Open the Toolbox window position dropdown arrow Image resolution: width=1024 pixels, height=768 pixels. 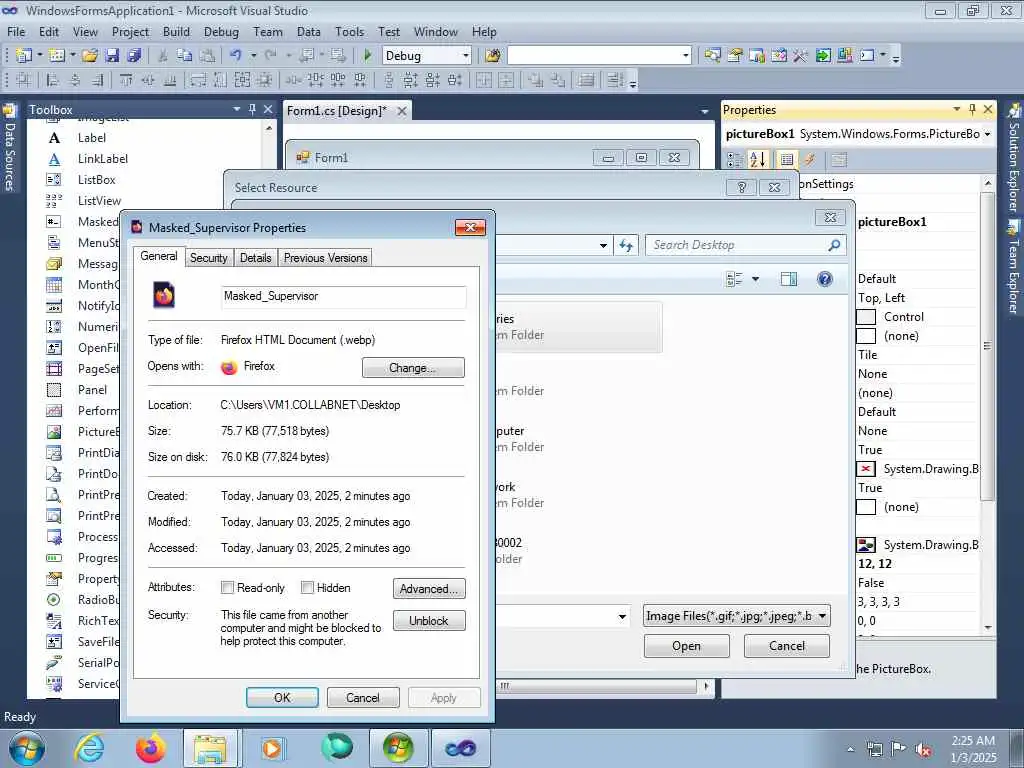[237, 109]
